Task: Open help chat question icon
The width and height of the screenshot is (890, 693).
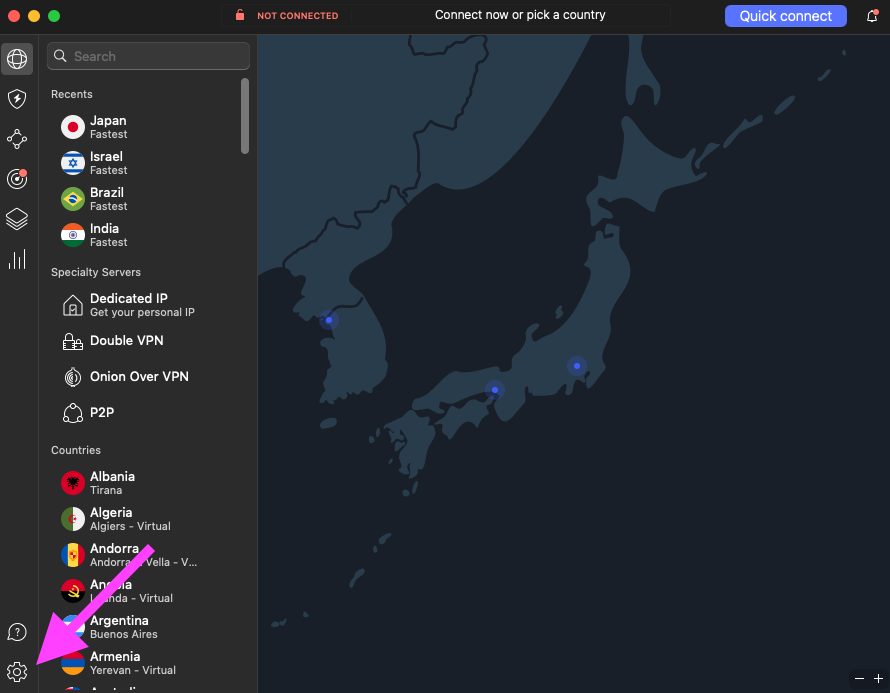Action: point(17,632)
